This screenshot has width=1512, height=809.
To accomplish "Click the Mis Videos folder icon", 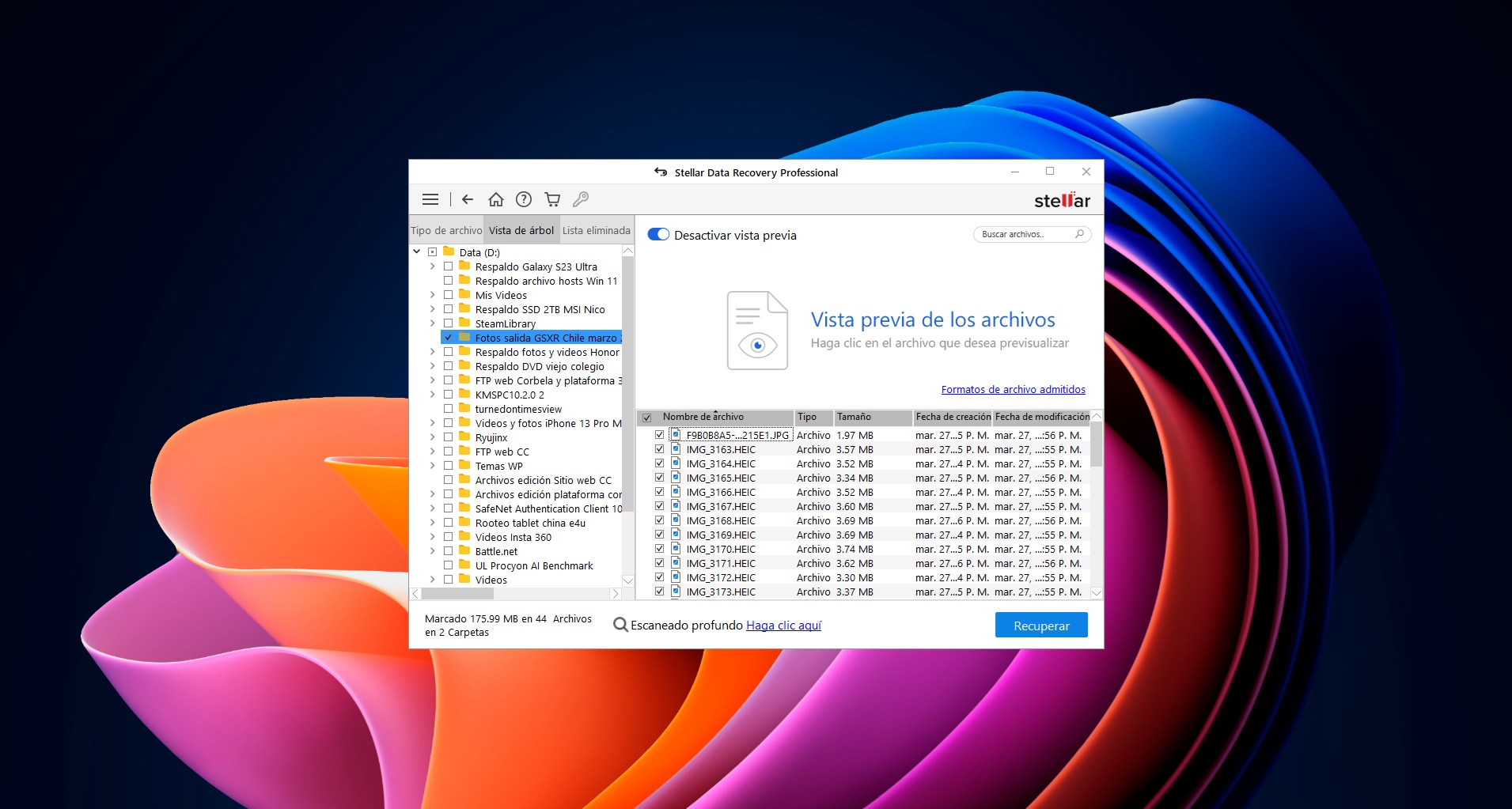I will tap(464, 294).
